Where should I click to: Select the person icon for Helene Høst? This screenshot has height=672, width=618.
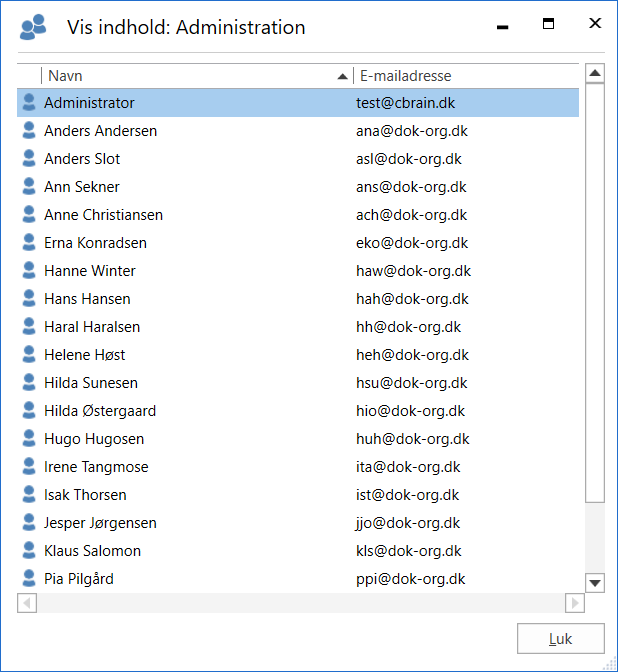[29, 355]
